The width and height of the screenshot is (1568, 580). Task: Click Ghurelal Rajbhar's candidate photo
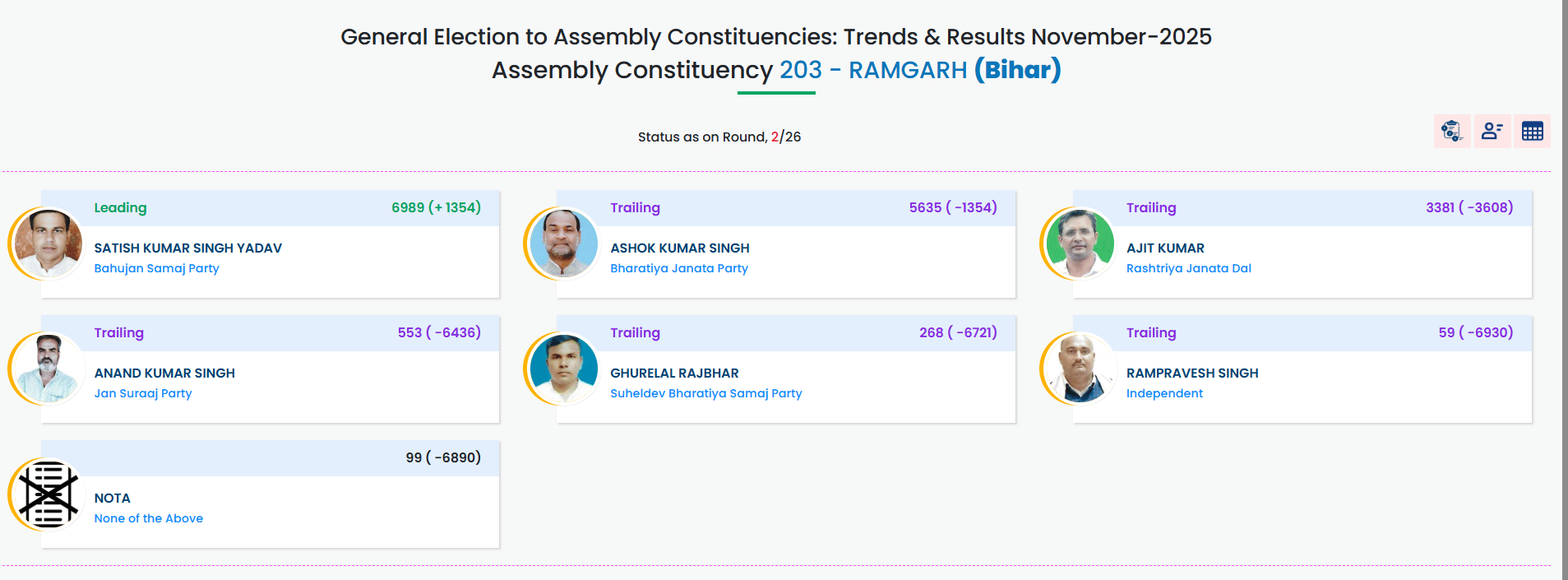click(563, 369)
